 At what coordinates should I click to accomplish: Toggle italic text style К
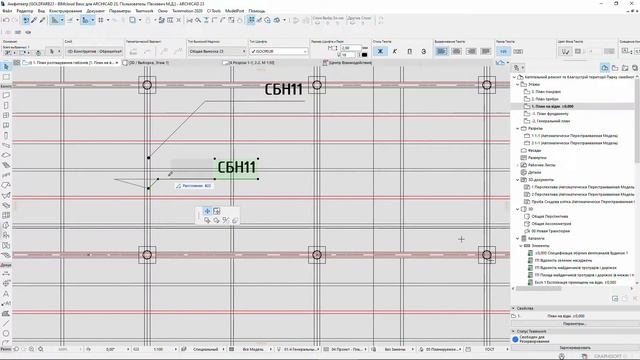395,51
